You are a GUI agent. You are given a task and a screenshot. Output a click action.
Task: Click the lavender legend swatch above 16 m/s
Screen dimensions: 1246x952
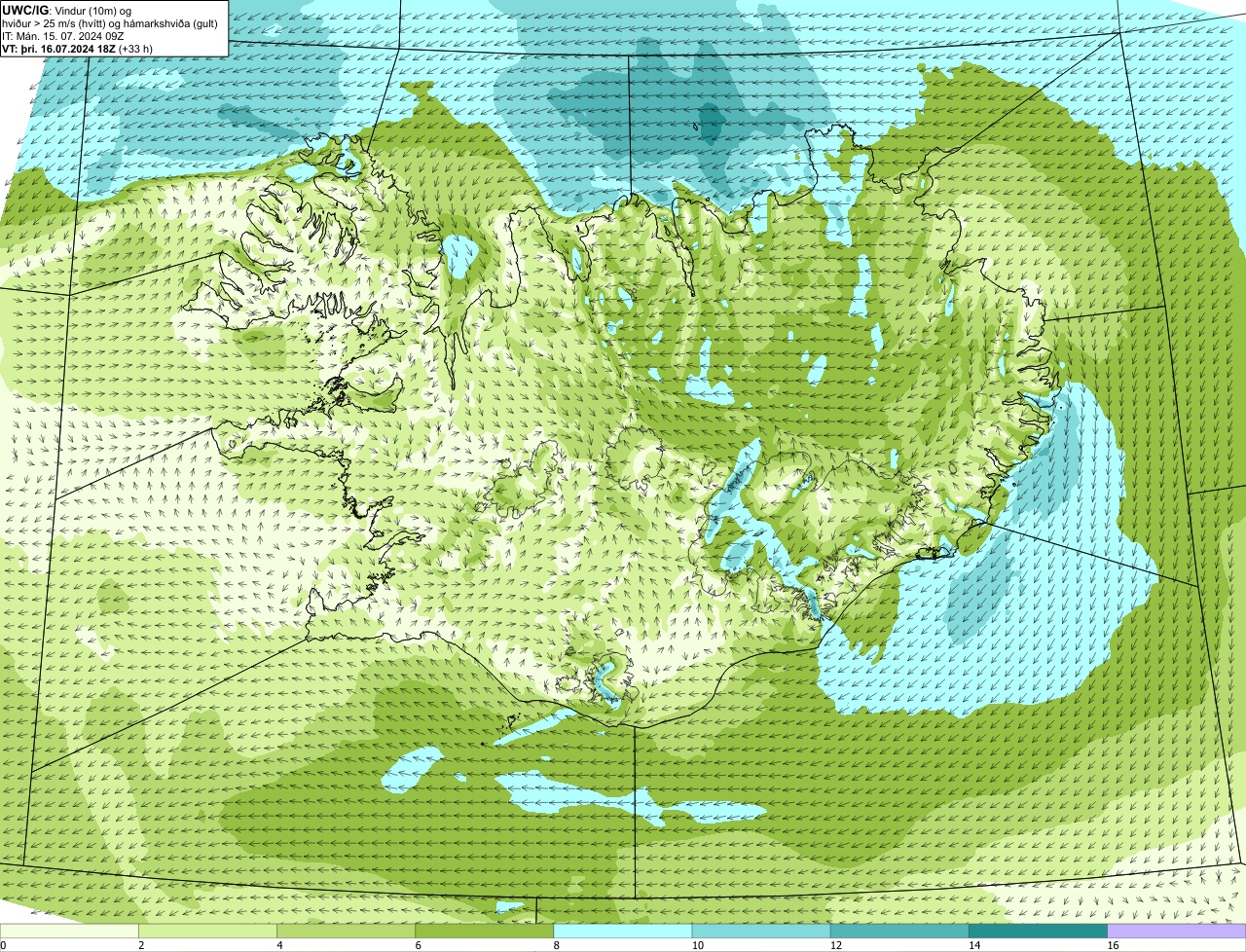click(1177, 931)
